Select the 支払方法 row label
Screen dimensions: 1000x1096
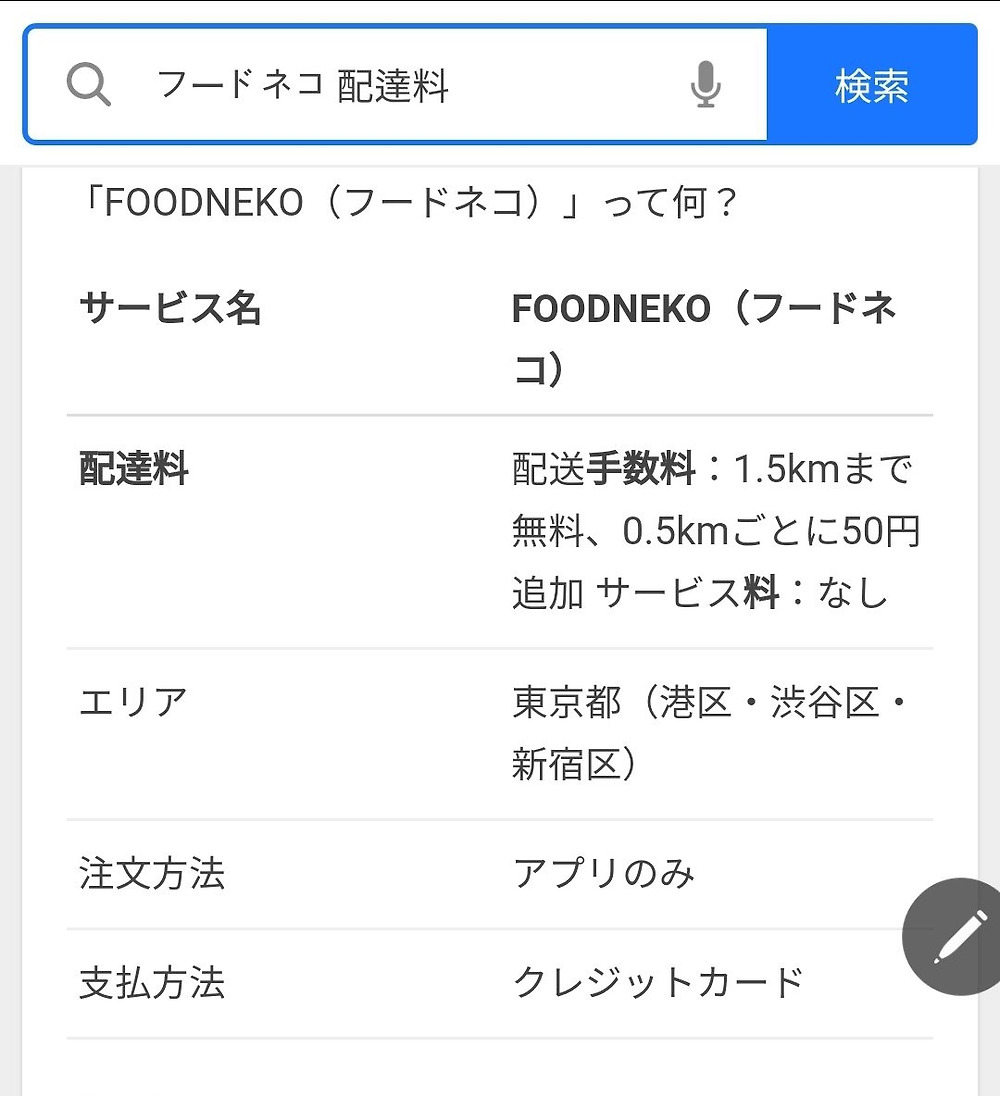tap(152, 983)
